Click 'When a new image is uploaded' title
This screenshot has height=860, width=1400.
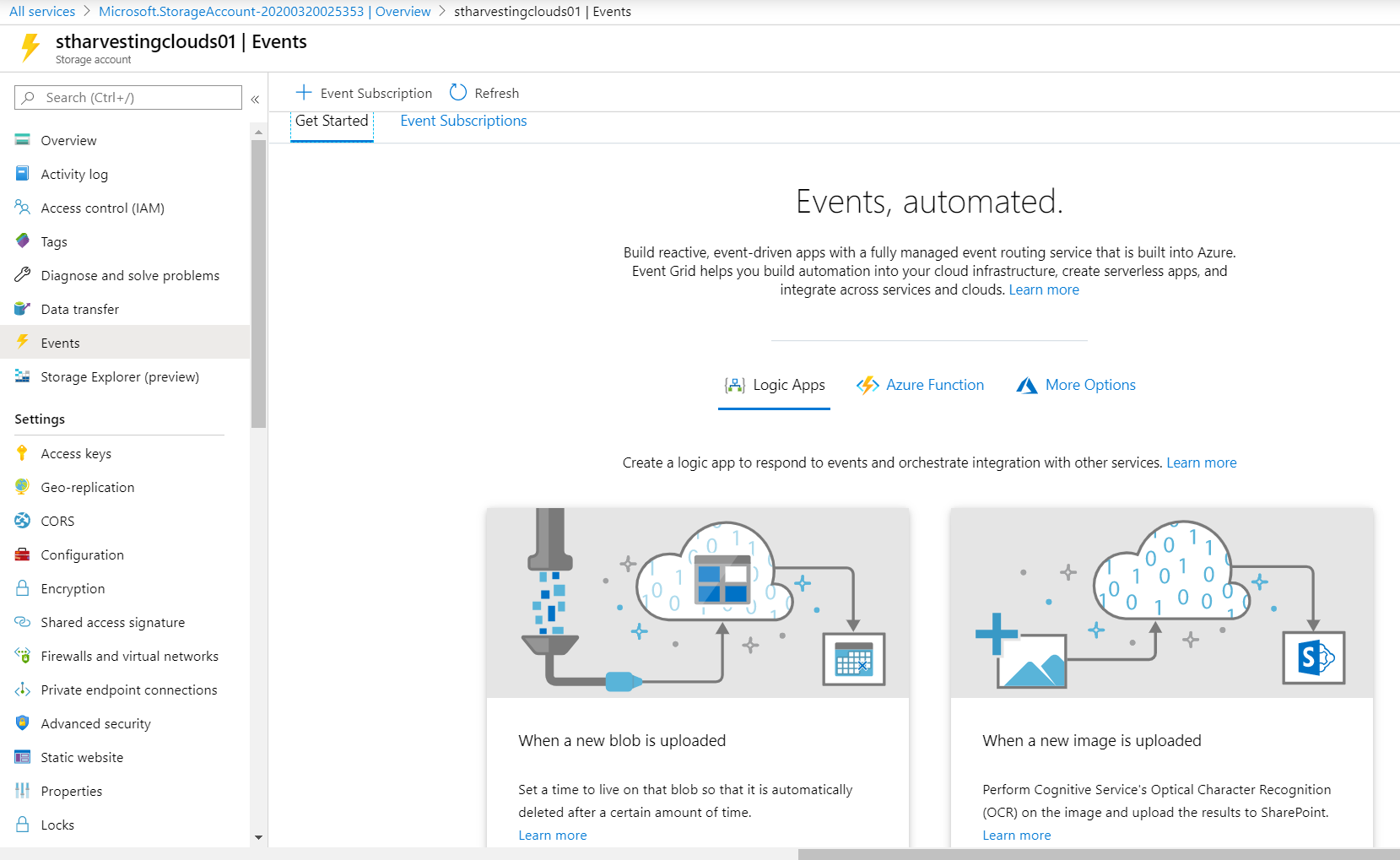pyautogui.click(x=1092, y=740)
